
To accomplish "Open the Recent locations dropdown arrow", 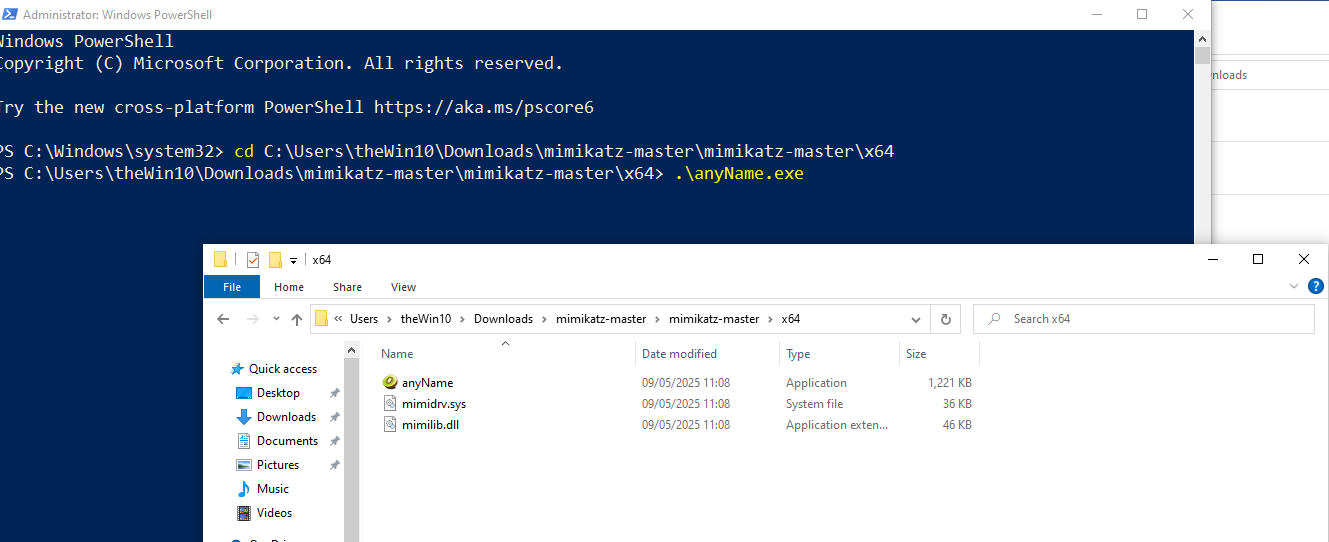I will [277, 320].
